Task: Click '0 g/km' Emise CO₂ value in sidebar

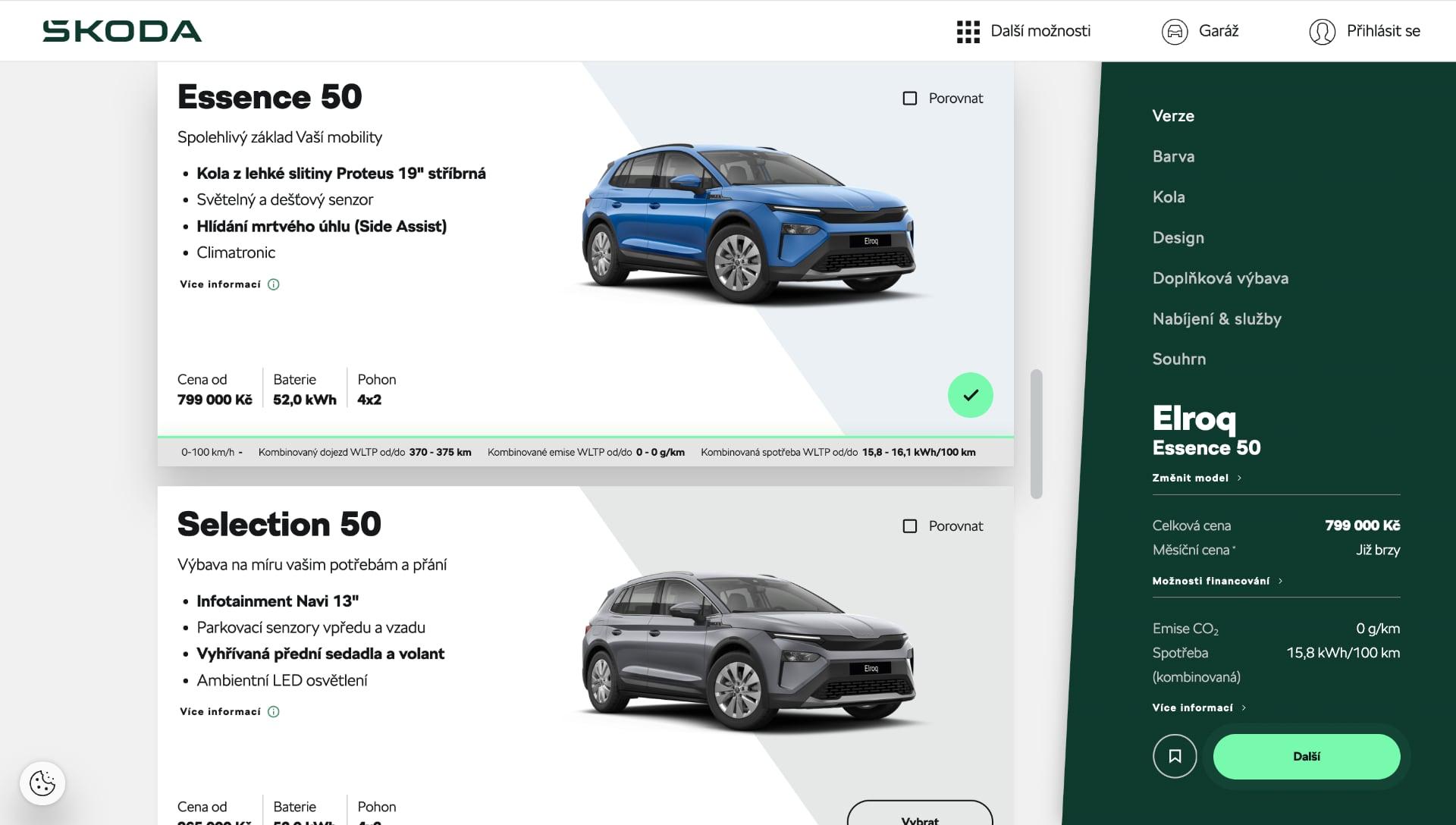Action: click(x=1378, y=629)
